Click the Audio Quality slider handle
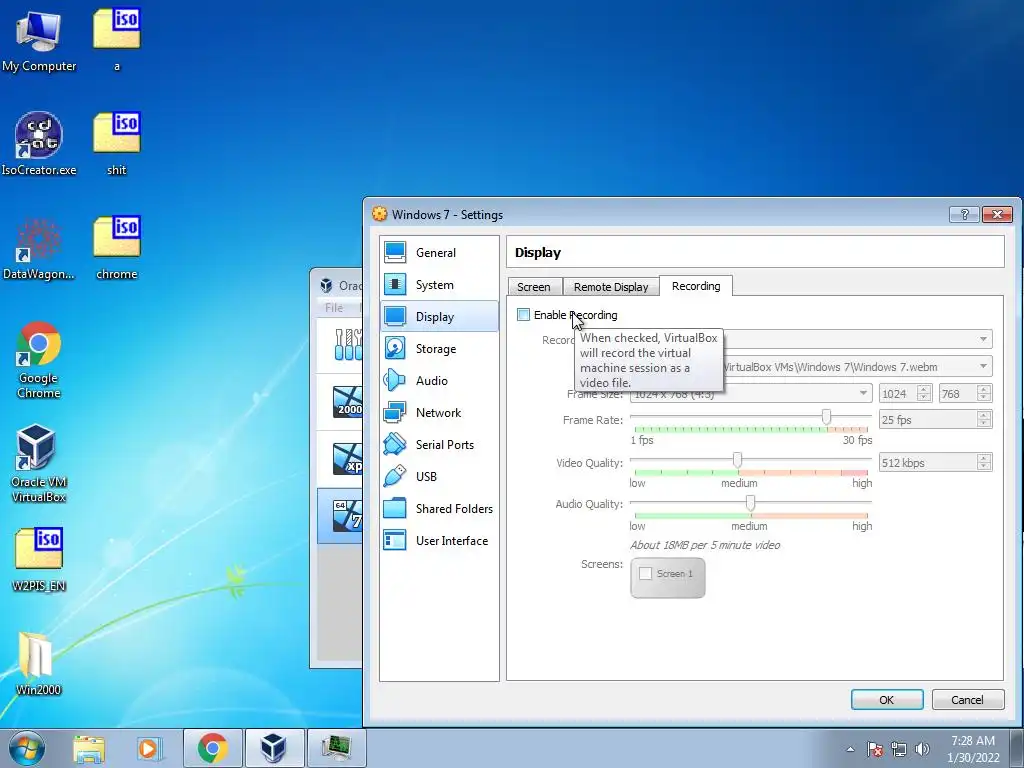Image resolution: width=1024 pixels, height=768 pixels. 750,502
